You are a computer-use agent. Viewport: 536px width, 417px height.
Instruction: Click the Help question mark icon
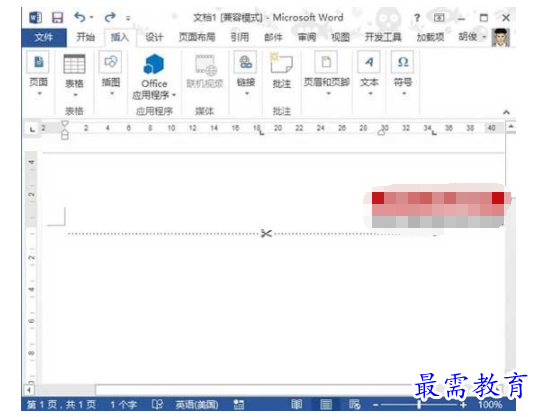(417, 18)
